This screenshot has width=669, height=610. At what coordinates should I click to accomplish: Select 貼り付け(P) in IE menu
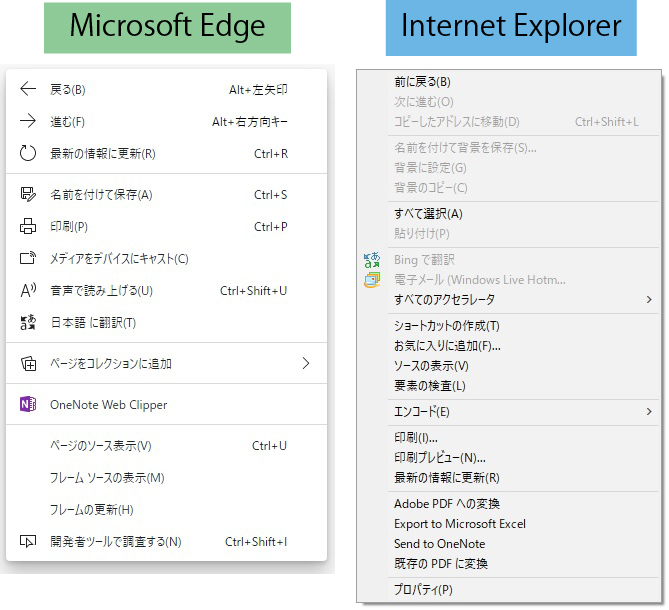tap(509, 233)
